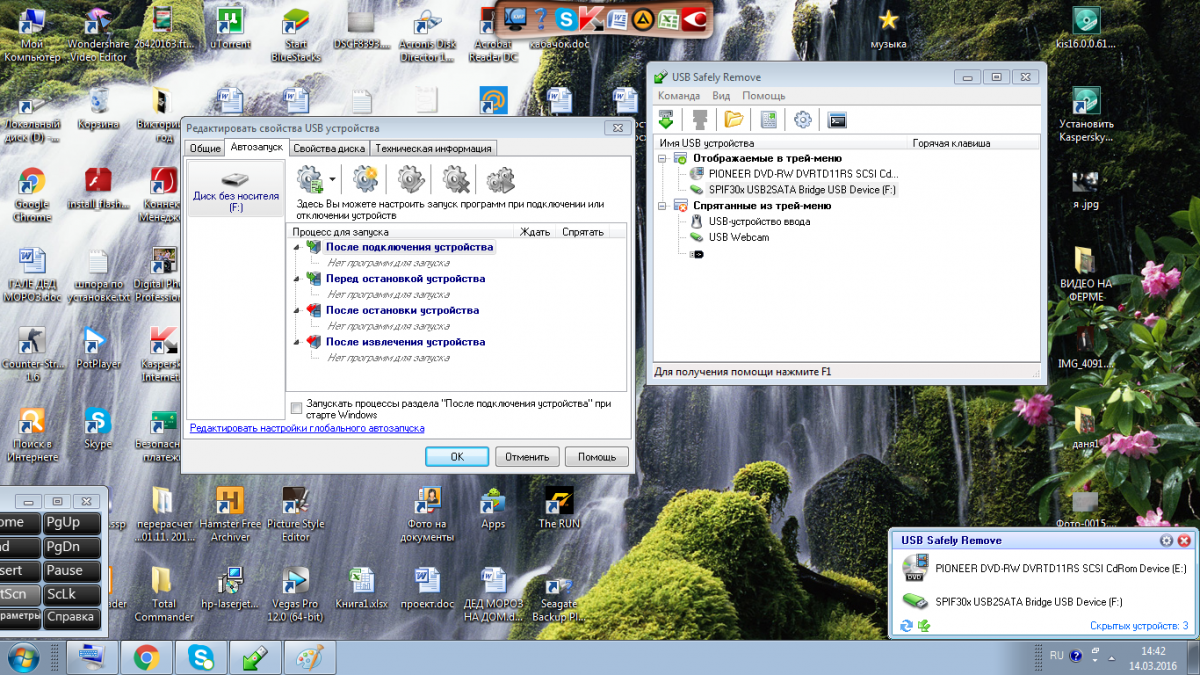Enable the run processes at Windows start checkbox
The height and width of the screenshot is (675, 1200).
[x=296, y=408]
